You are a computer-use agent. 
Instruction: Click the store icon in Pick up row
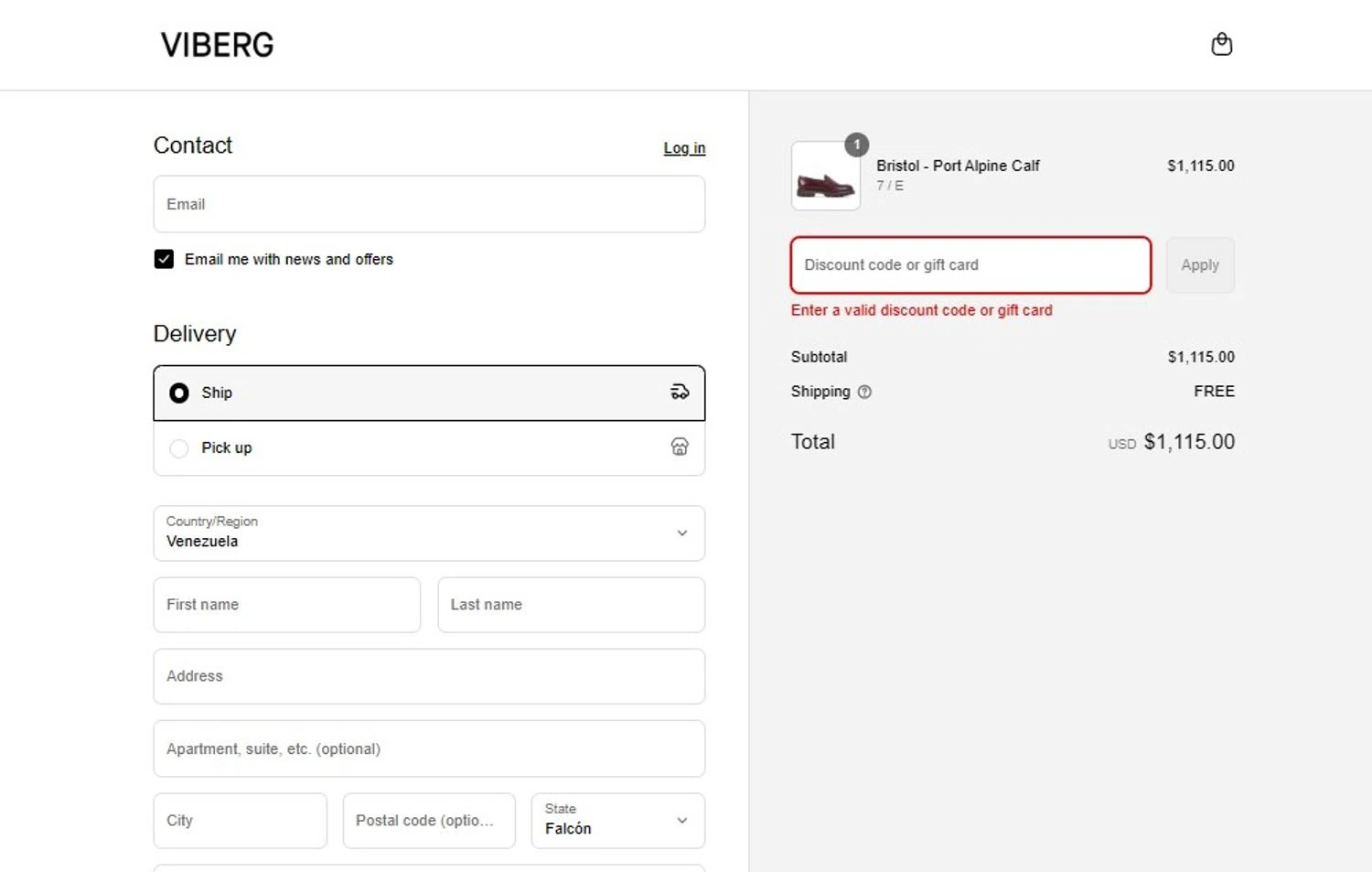(680, 447)
